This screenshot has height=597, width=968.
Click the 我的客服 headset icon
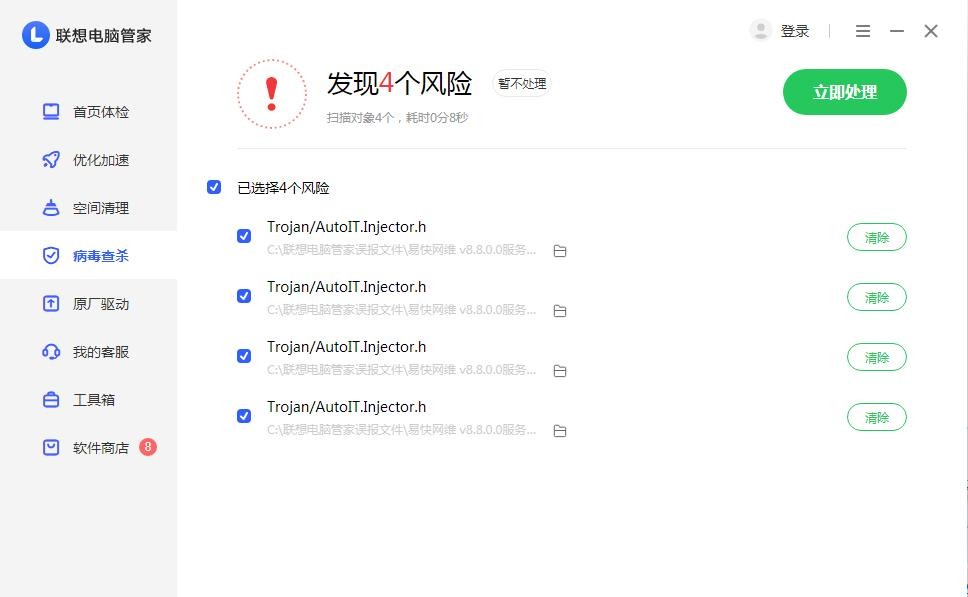point(51,352)
